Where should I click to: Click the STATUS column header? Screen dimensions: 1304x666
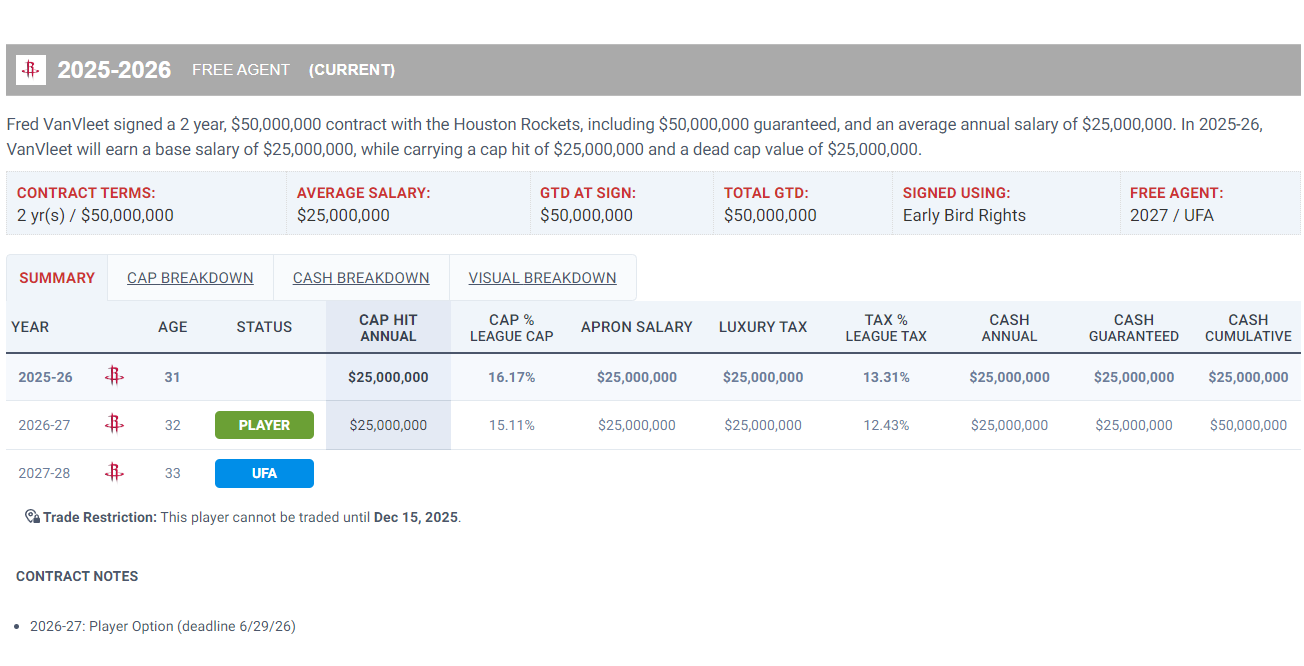[x=265, y=327]
